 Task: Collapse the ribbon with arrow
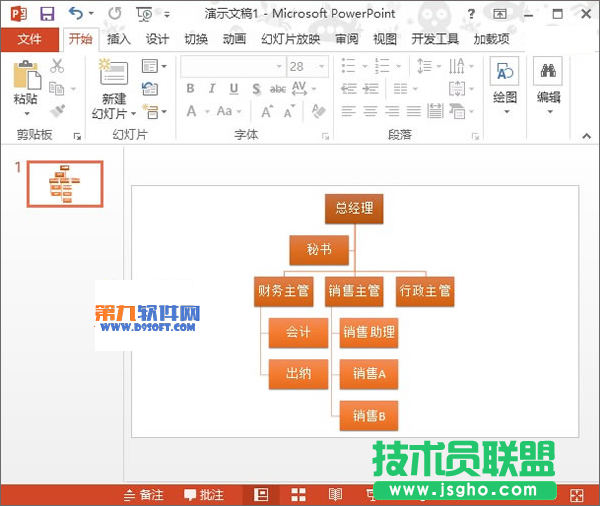point(586,136)
